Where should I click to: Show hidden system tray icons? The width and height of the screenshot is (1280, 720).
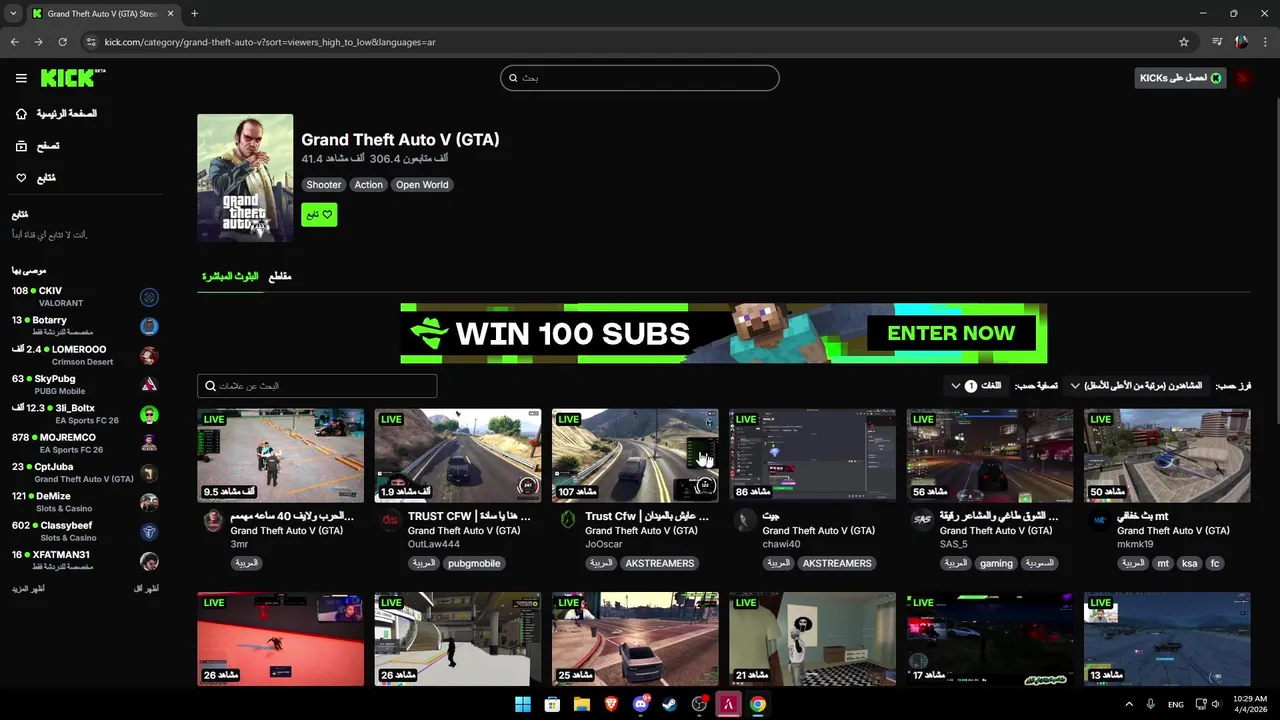coord(1129,705)
